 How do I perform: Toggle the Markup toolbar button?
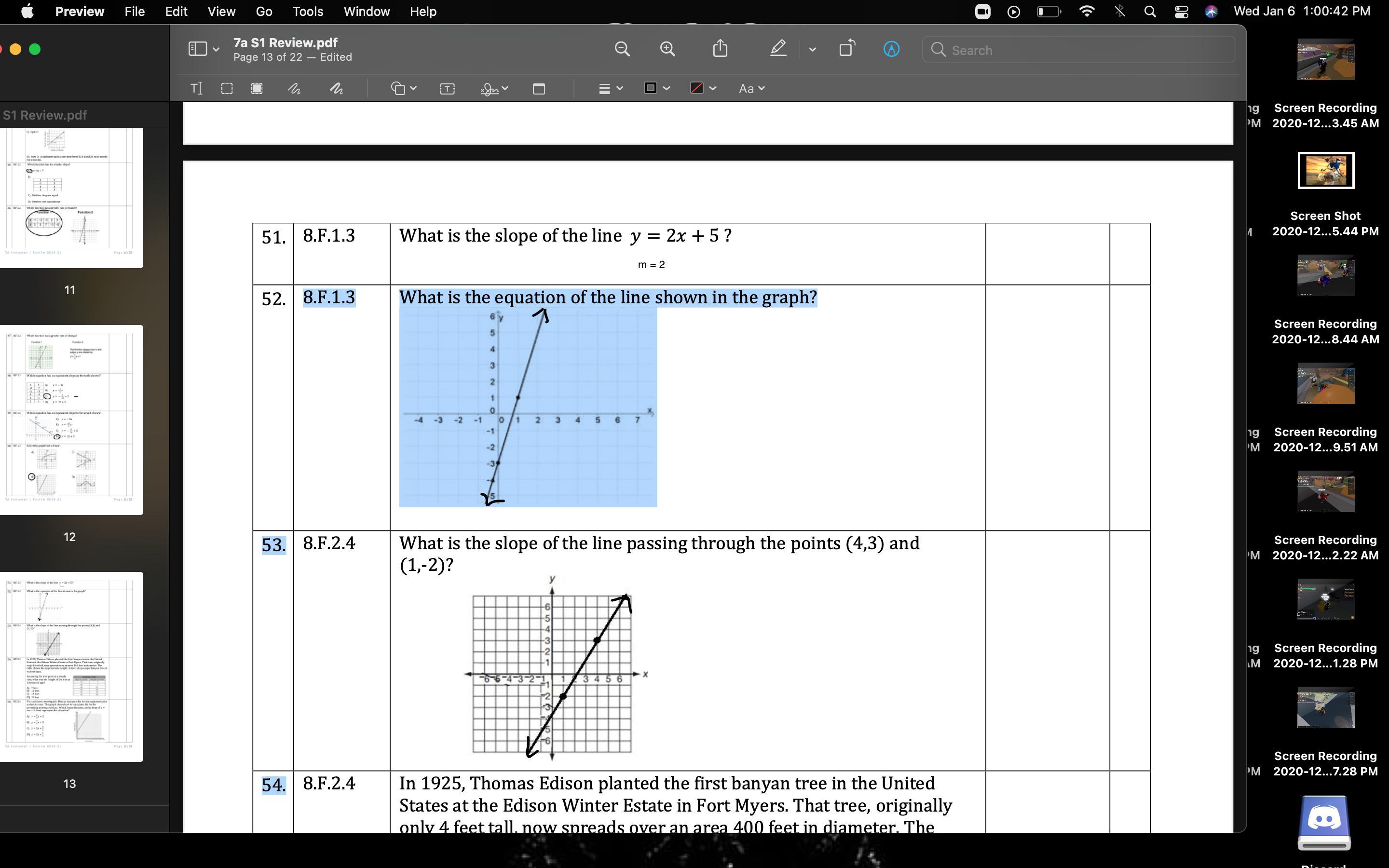tap(891, 49)
